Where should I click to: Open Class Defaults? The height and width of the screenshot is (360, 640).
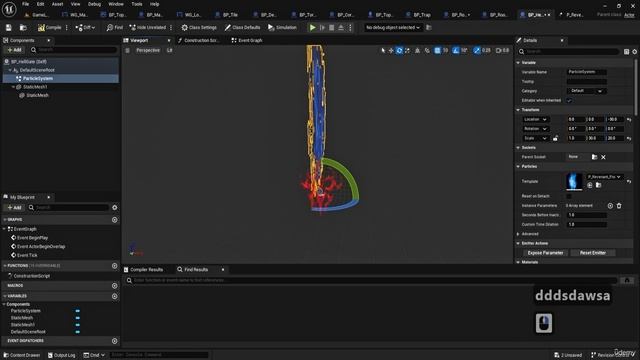[242, 27]
